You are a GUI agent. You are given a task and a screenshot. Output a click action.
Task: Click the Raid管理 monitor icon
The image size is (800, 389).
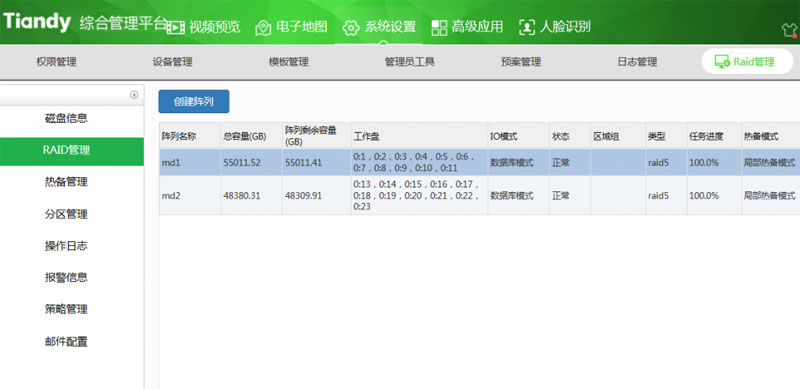click(722, 62)
